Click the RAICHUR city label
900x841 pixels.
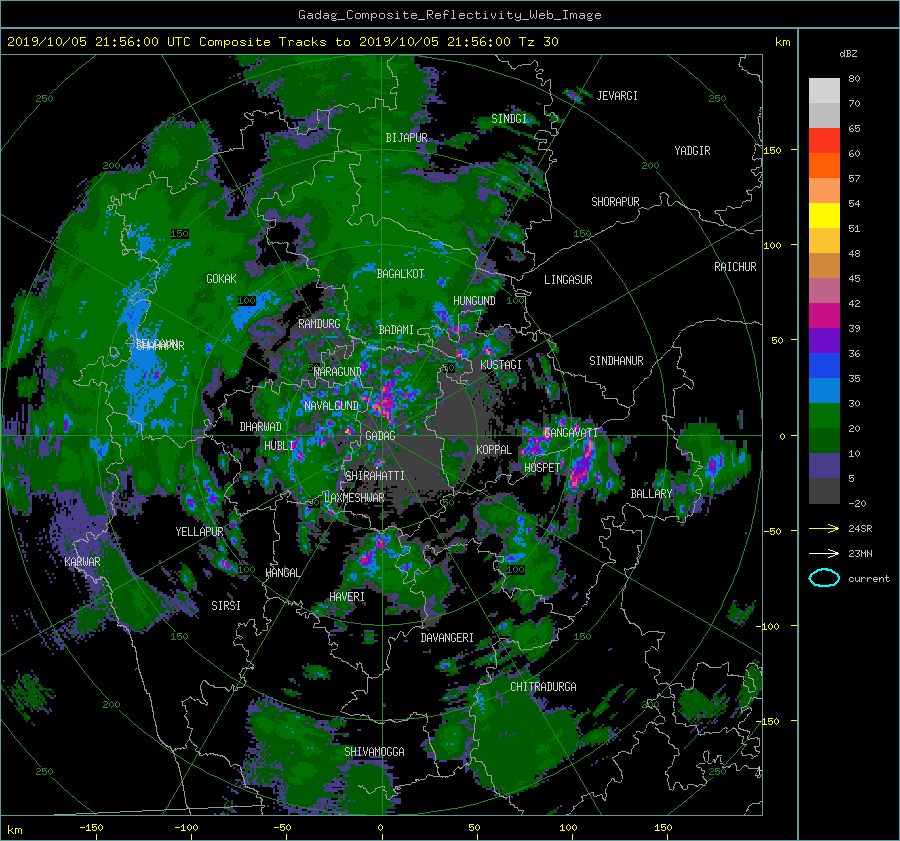click(735, 267)
